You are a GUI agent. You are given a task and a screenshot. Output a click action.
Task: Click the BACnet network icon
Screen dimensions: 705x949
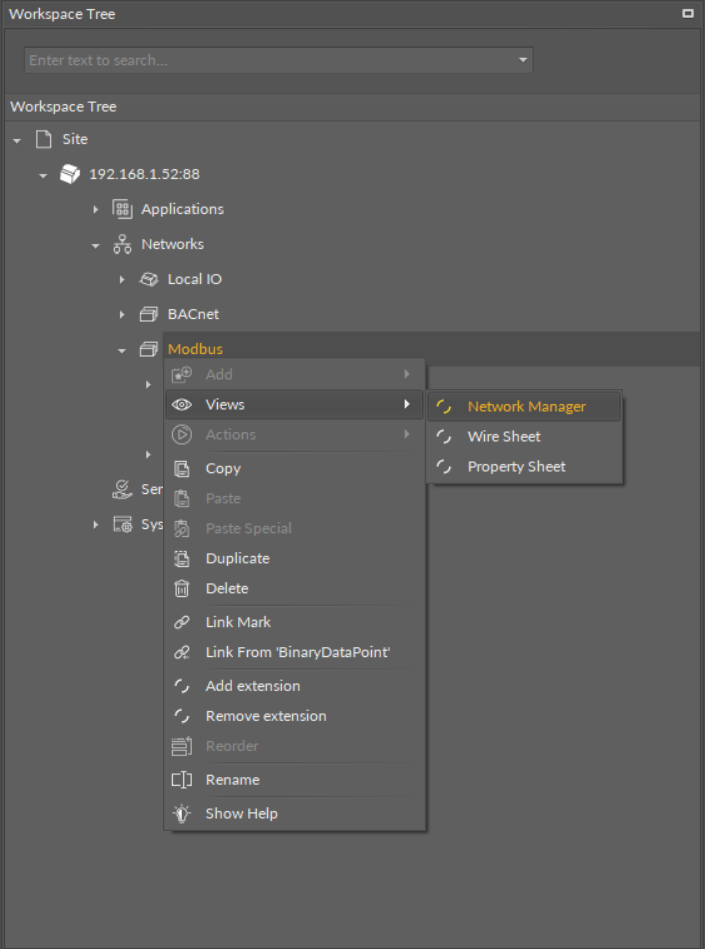[x=148, y=314]
